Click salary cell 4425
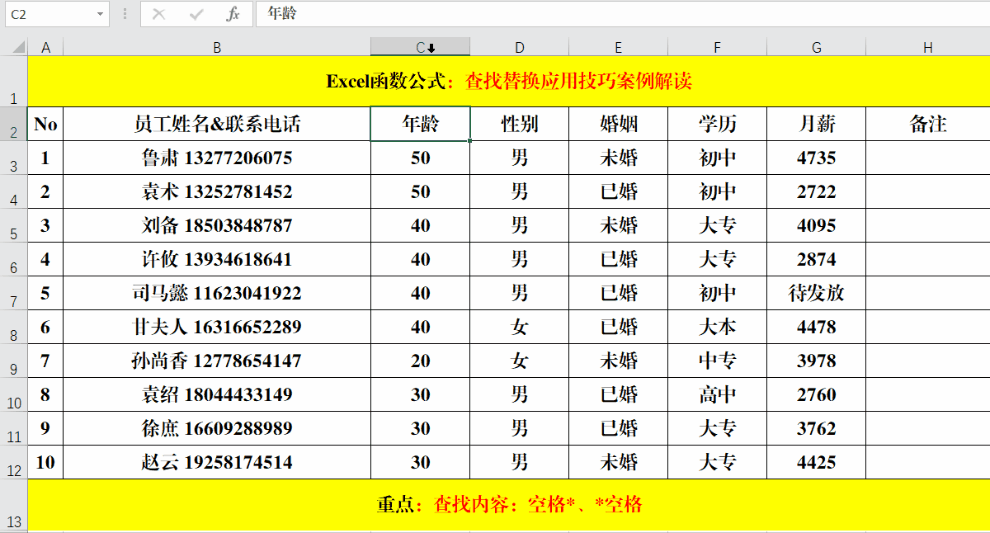Image resolution: width=990 pixels, height=533 pixels. point(816,462)
